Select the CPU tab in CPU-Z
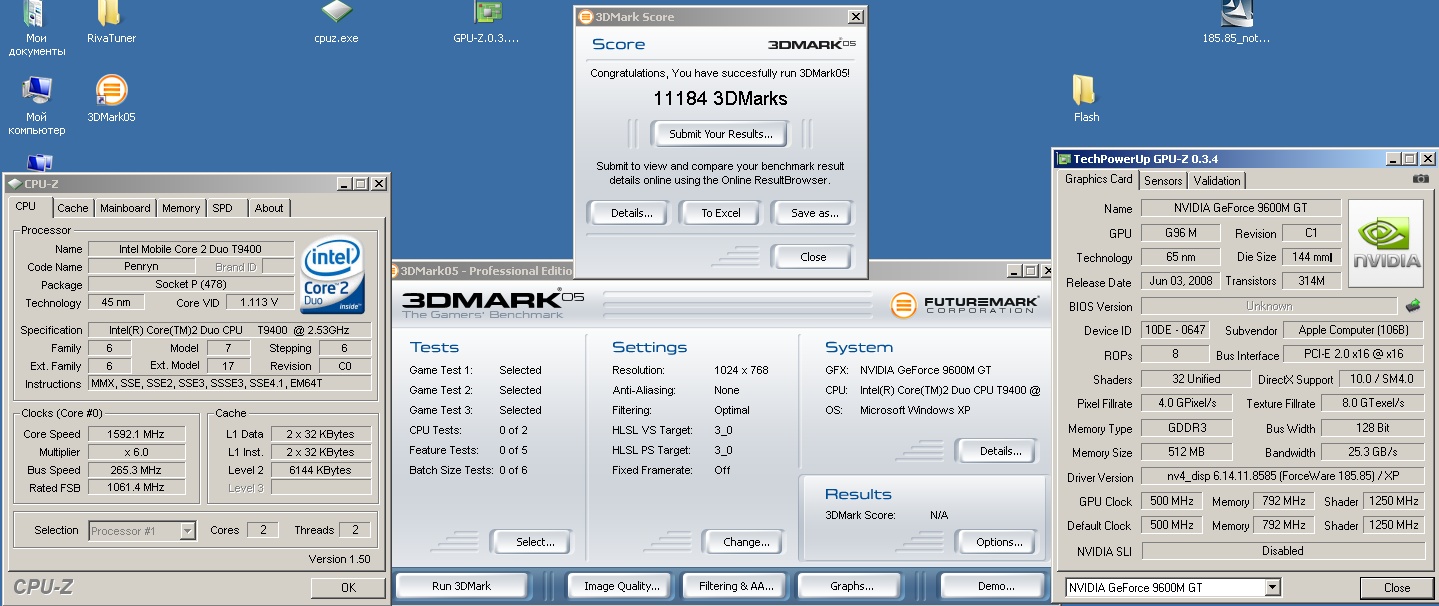Viewport: 1439px width, 606px height. point(26,206)
